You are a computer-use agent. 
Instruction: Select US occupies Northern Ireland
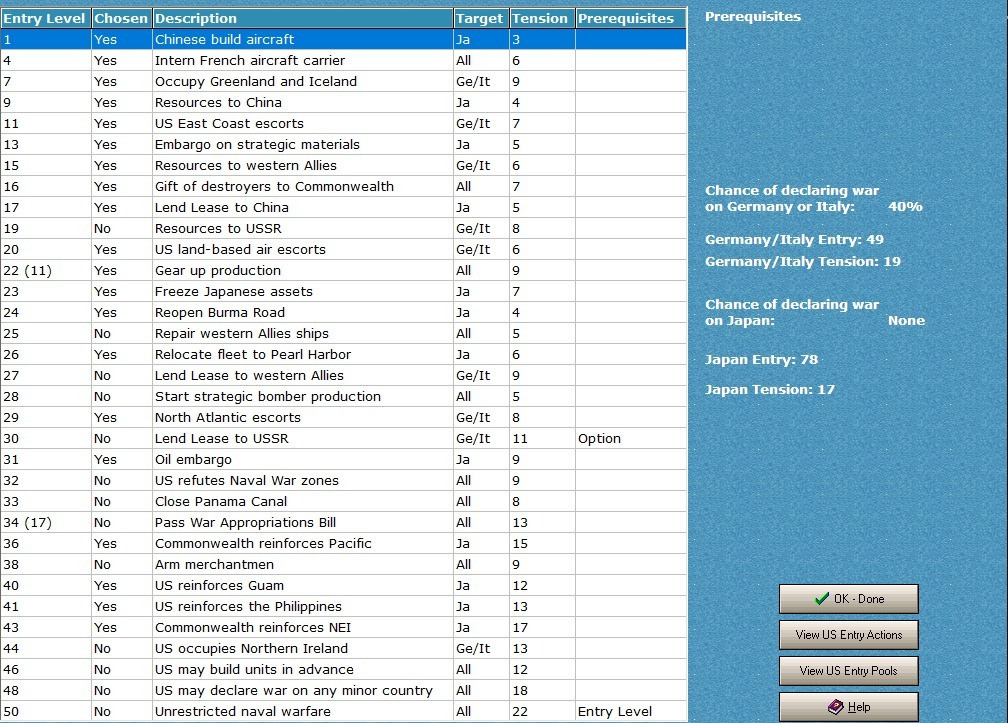coord(343,648)
